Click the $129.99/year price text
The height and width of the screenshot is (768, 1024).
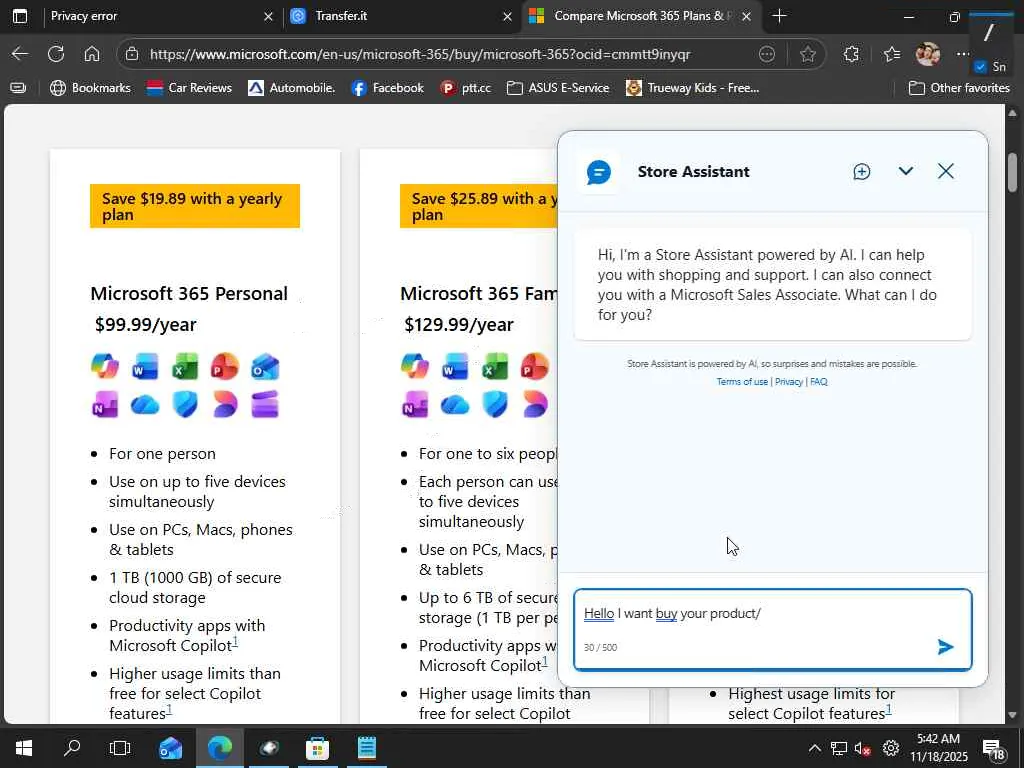(x=458, y=325)
